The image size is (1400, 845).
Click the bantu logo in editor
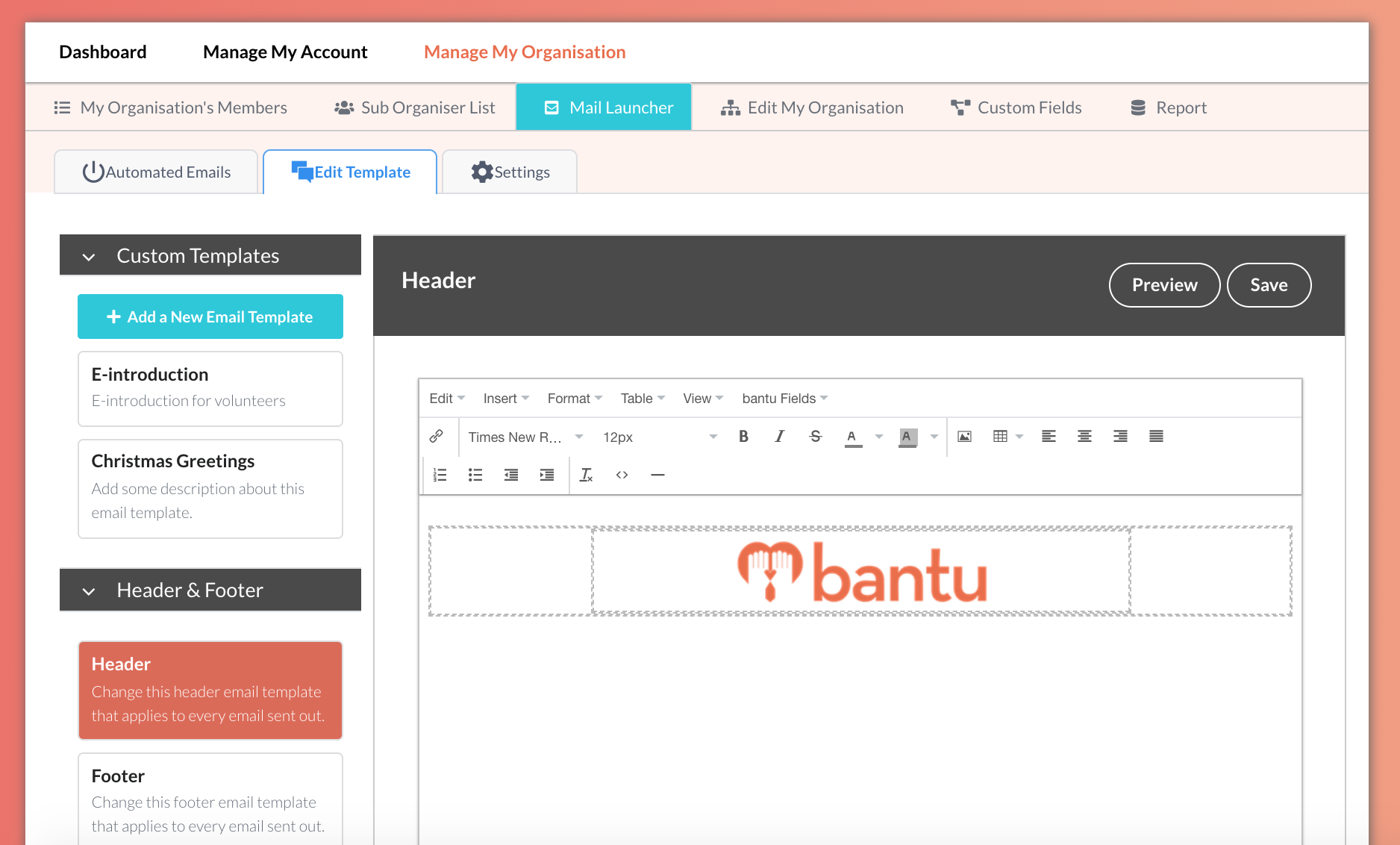(862, 572)
